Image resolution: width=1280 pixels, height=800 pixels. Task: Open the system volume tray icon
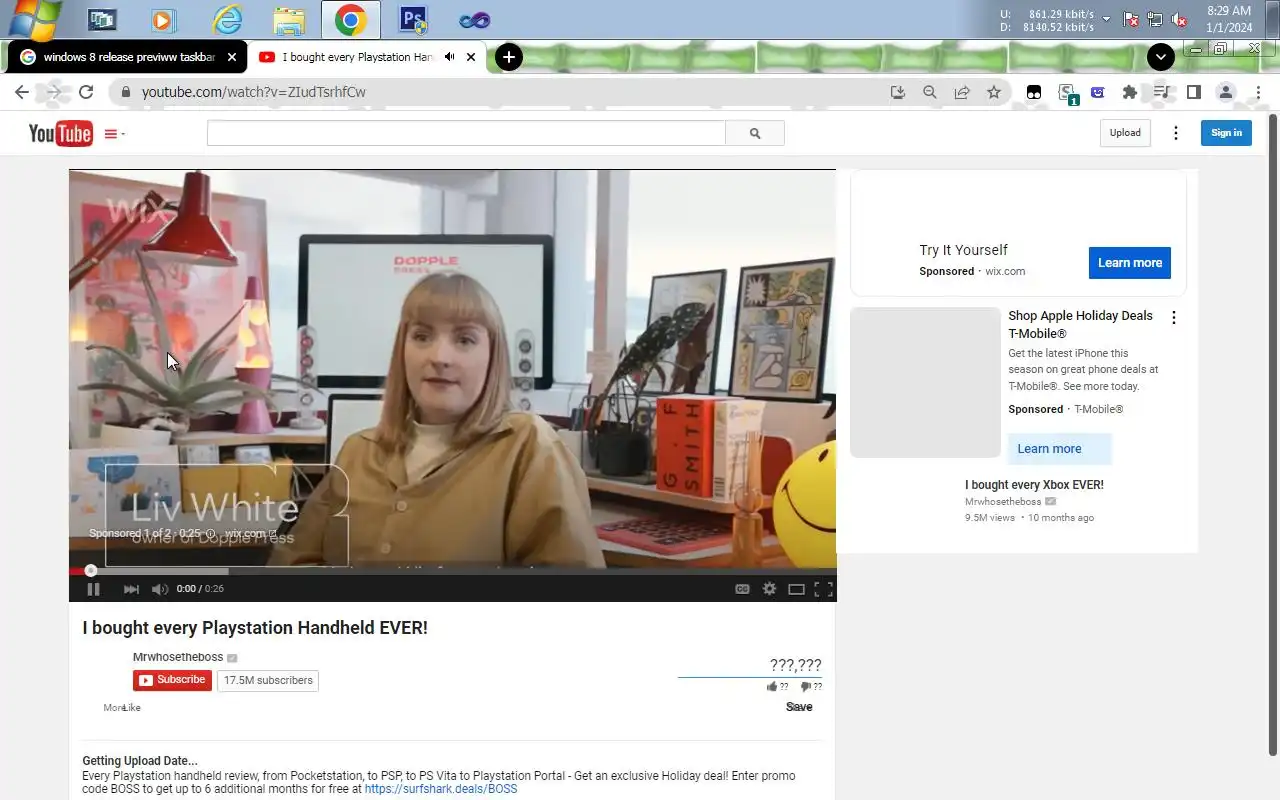pyautogui.click(x=1179, y=19)
